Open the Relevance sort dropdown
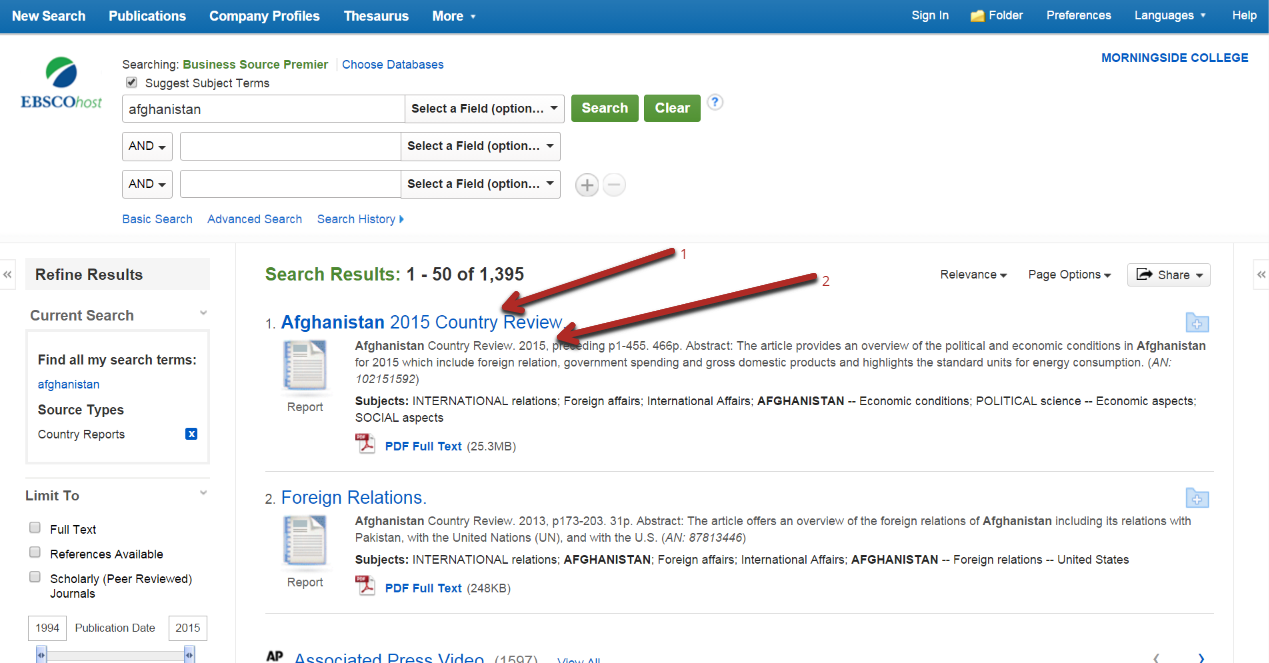Viewport: 1269px width, 663px height. click(973, 275)
